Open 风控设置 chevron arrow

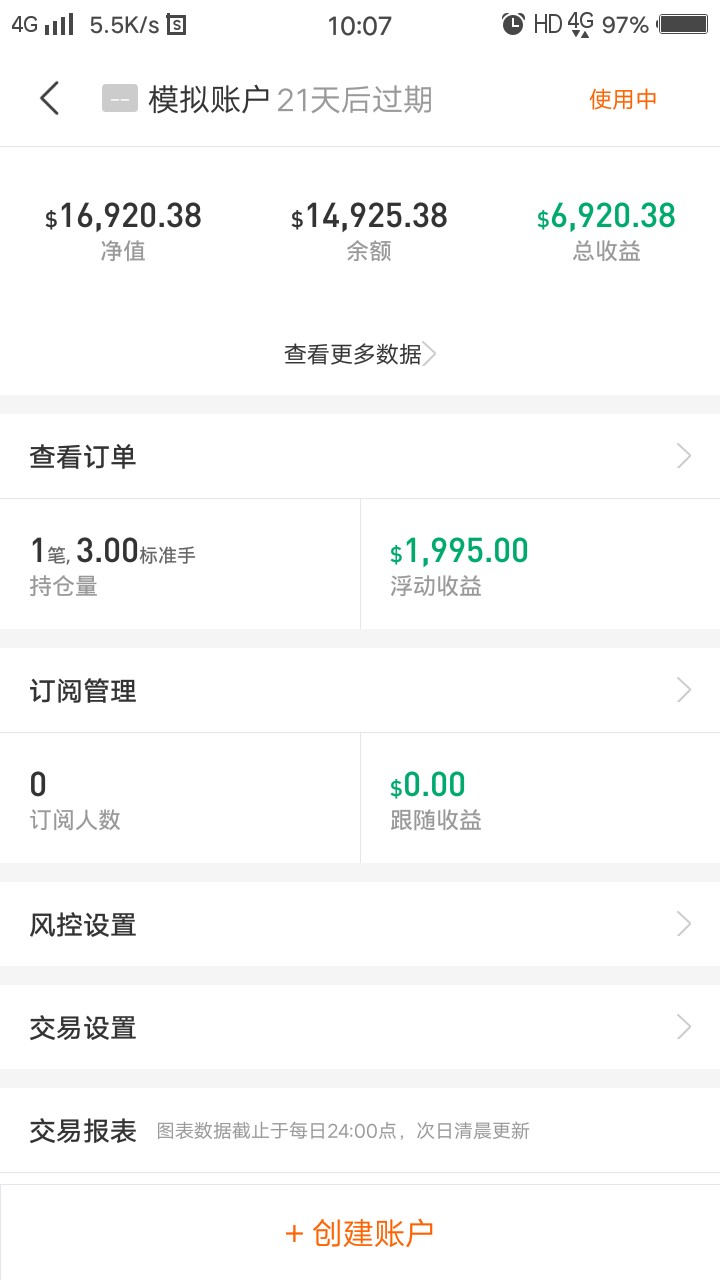(x=684, y=924)
